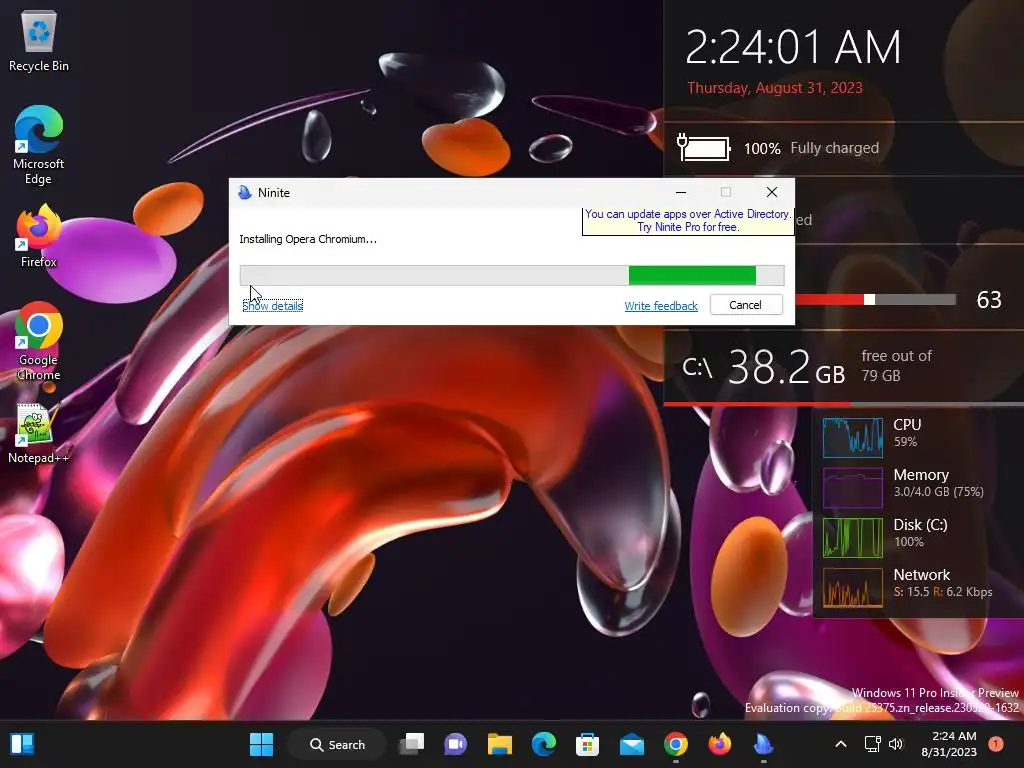This screenshot has height=768, width=1024.
Task: Open the Windows Start menu
Action: point(261,744)
